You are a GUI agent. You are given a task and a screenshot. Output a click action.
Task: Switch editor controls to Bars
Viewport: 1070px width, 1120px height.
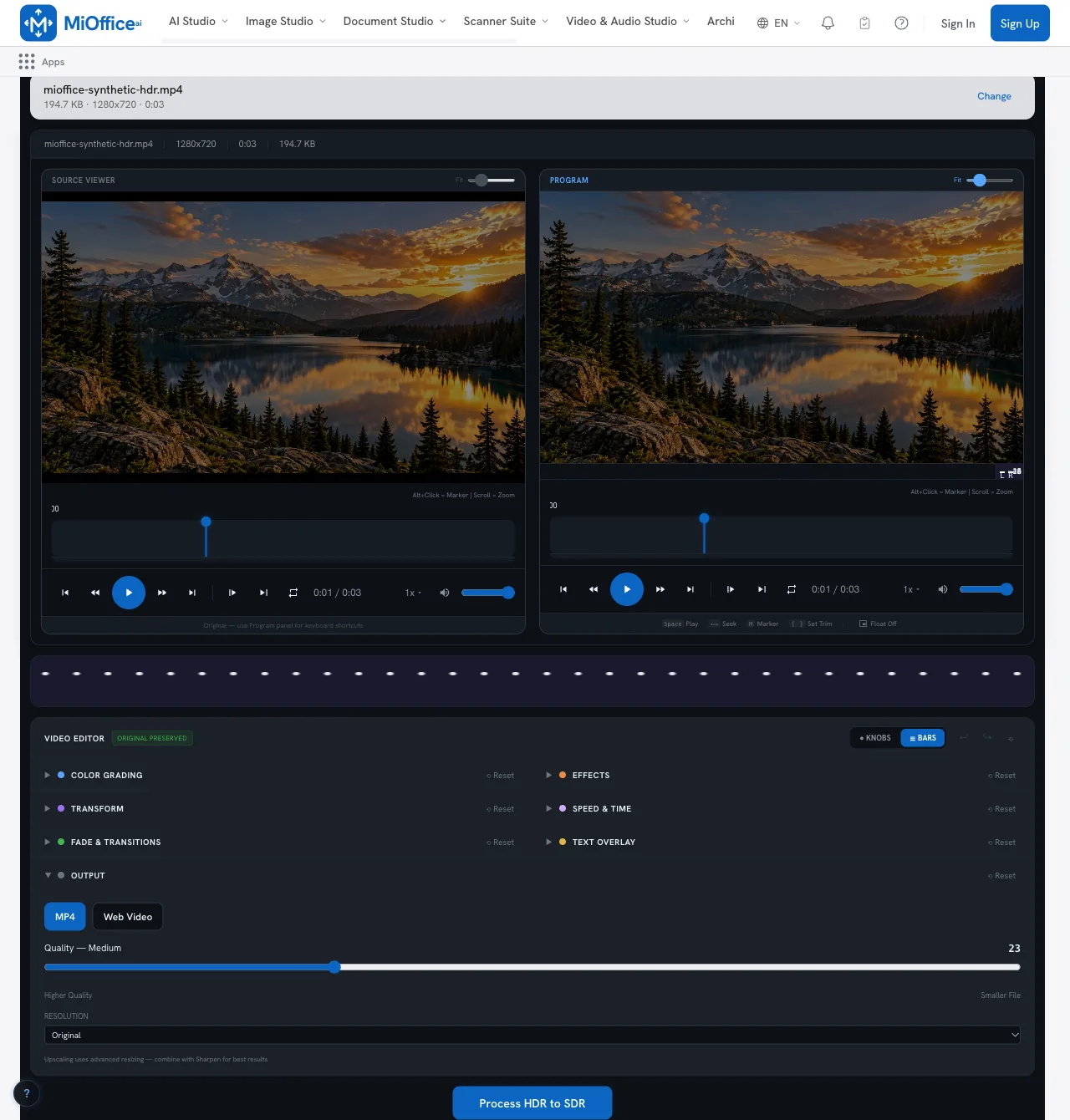point(923,738)
